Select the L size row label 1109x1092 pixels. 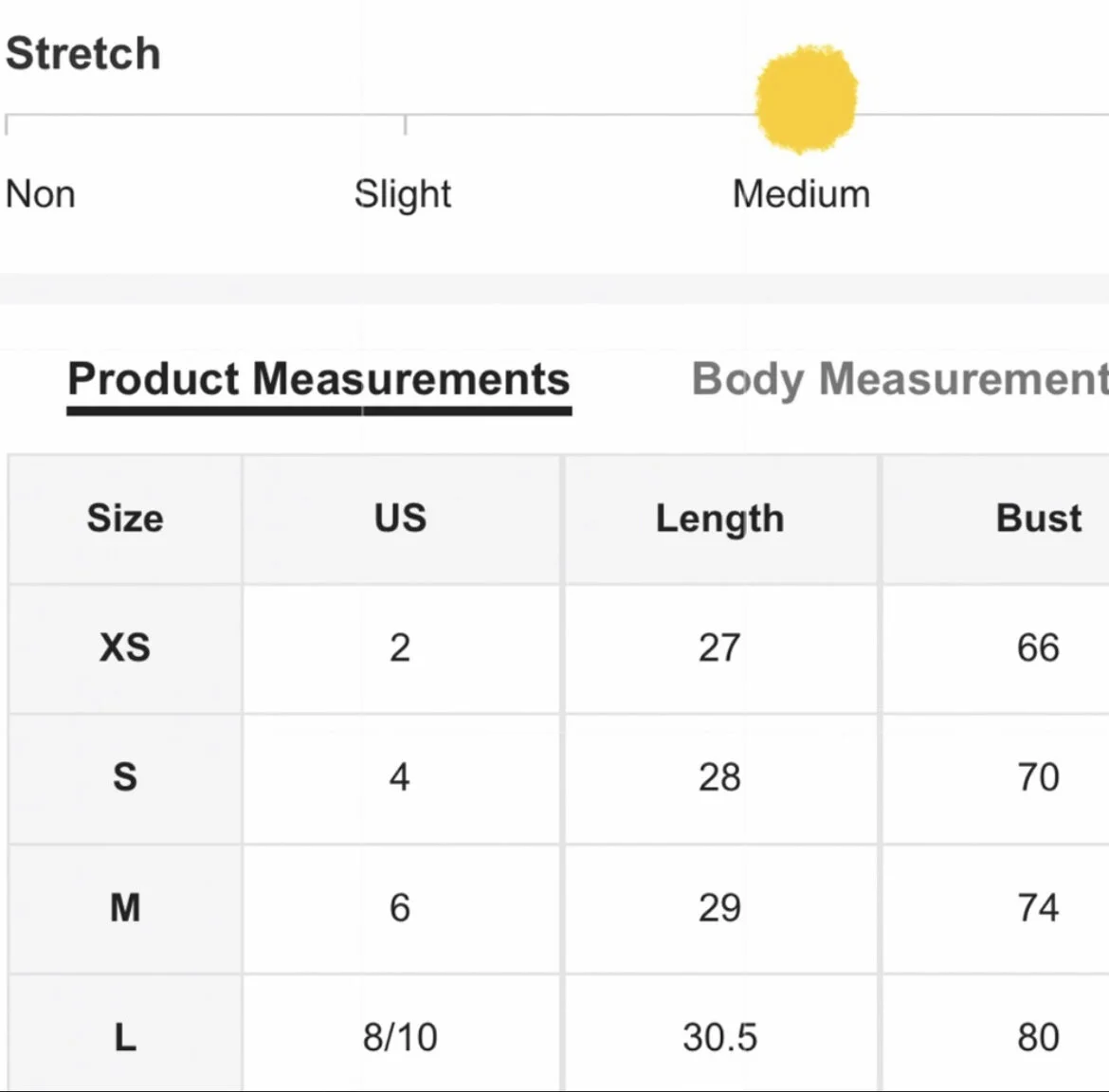[x=125, y=1038]
